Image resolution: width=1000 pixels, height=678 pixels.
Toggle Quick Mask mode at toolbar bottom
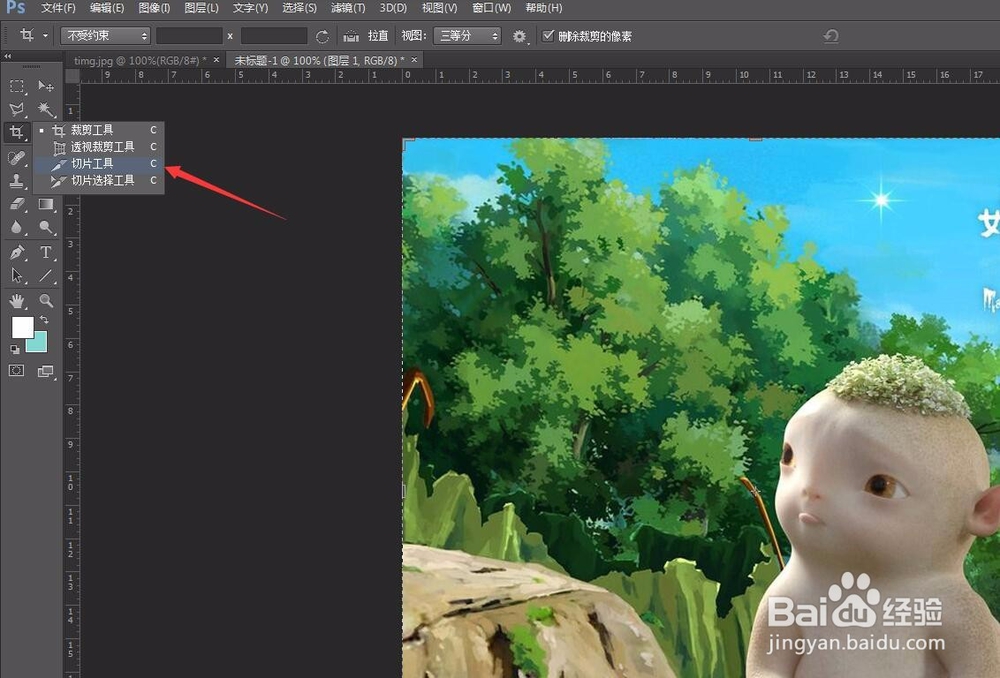point(16,370)
